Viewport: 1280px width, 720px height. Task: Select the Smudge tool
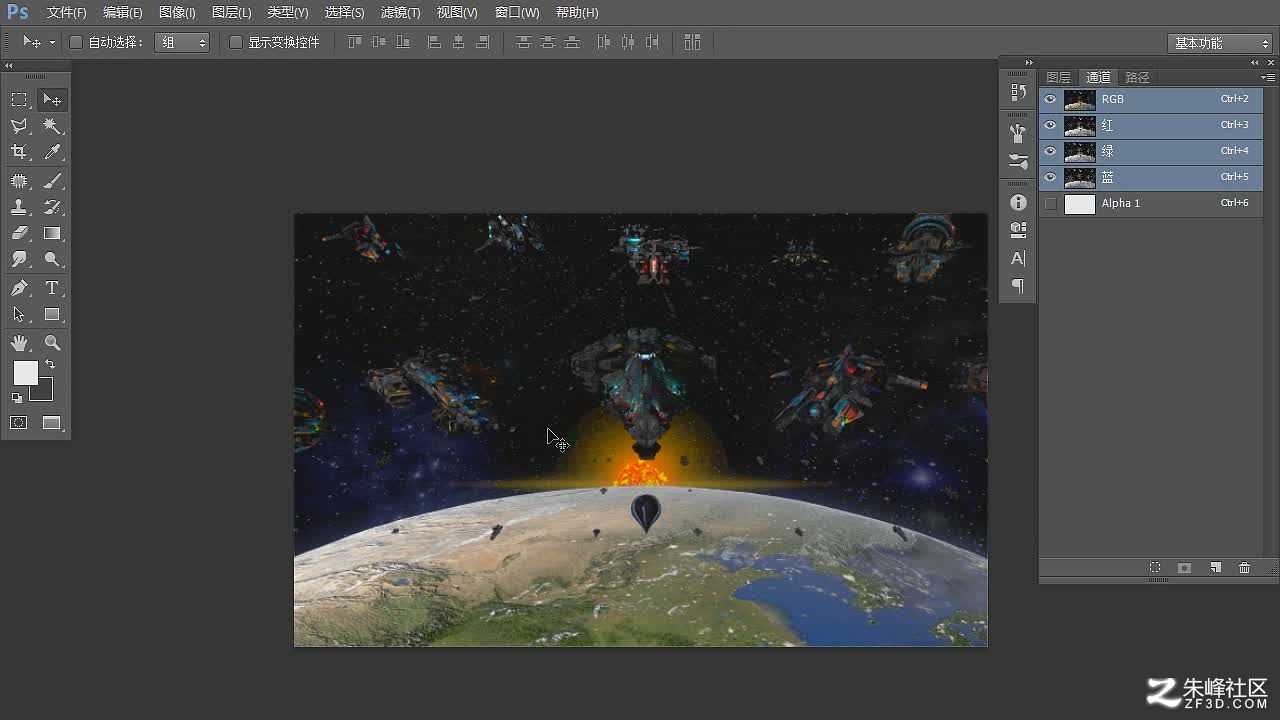click(x=19, y=259)
